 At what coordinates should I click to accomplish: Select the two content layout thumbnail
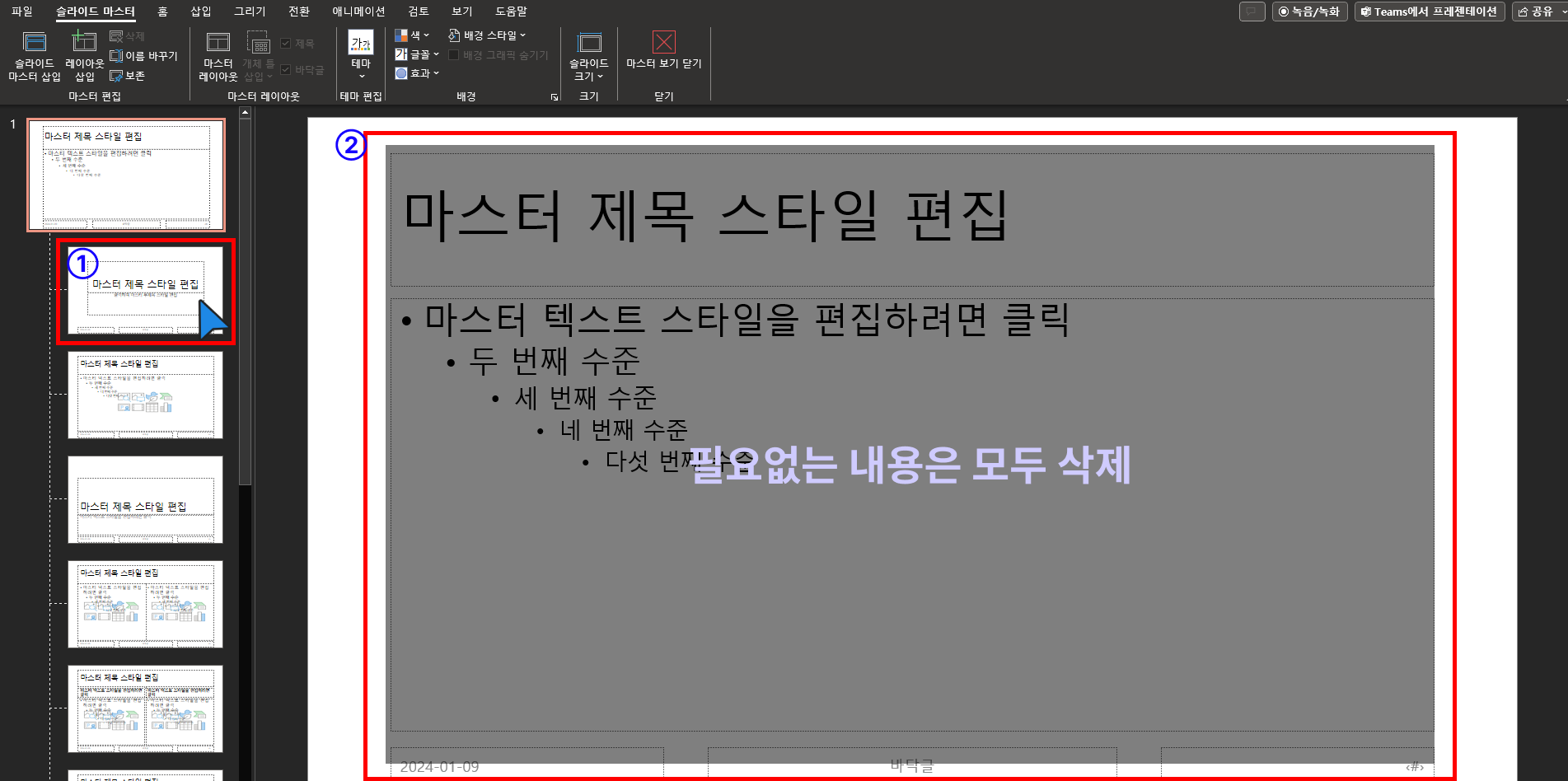(146, 604)
